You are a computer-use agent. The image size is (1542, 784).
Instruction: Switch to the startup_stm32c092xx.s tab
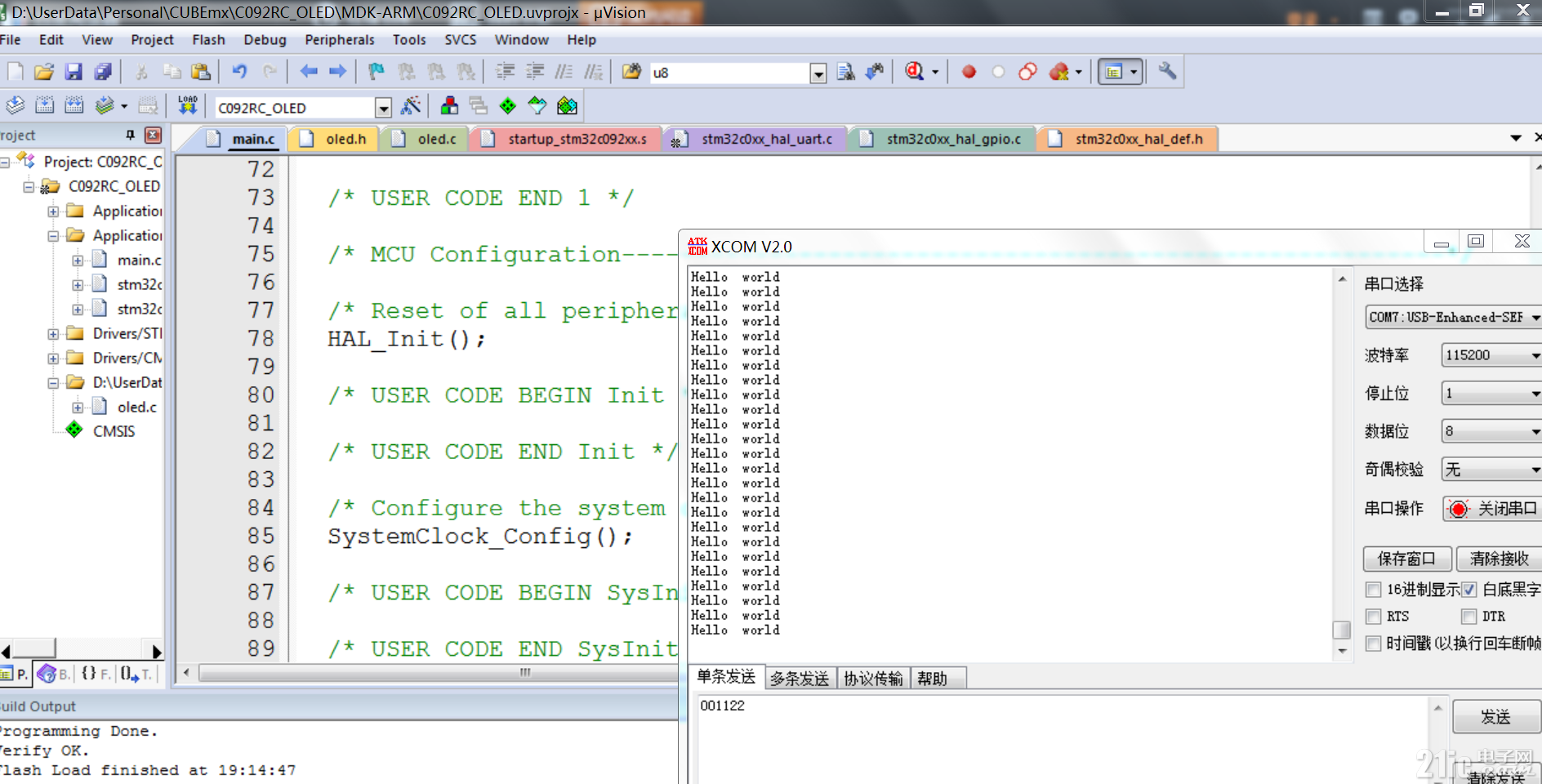[567, 139]
